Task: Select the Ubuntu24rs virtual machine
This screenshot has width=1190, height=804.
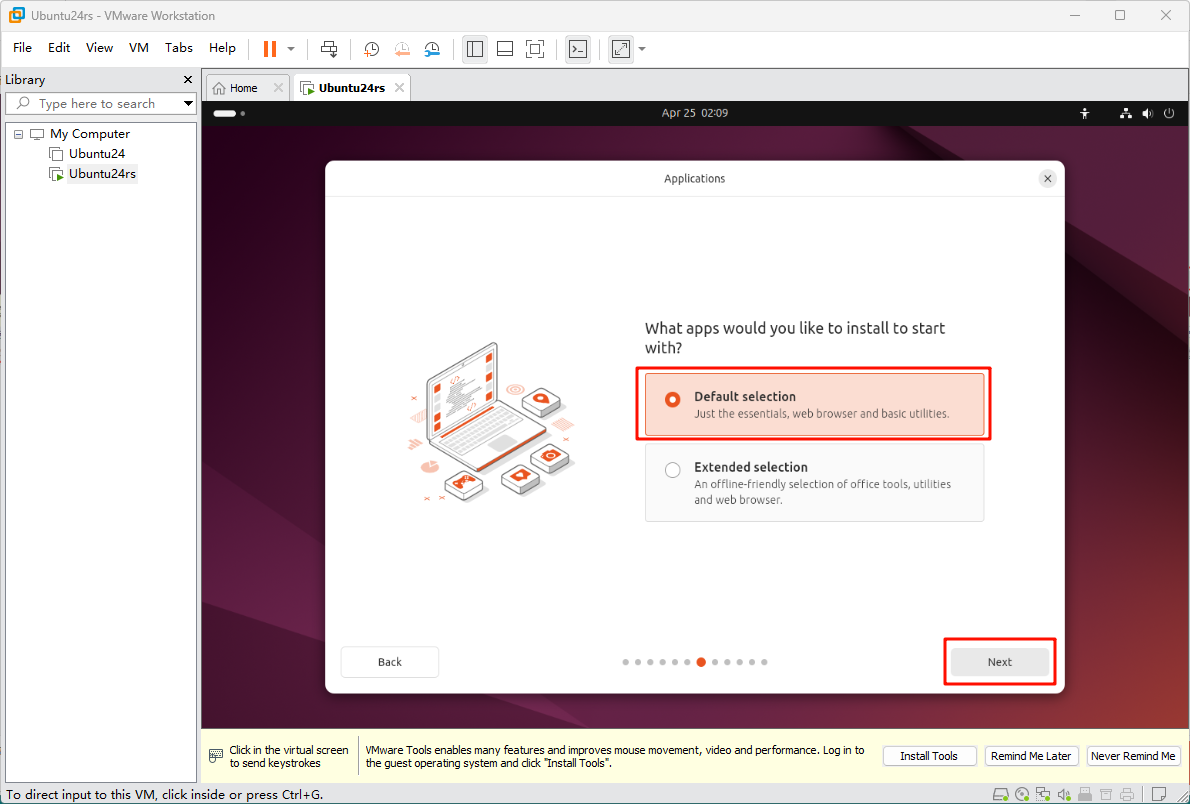Action: click(102, 174)
